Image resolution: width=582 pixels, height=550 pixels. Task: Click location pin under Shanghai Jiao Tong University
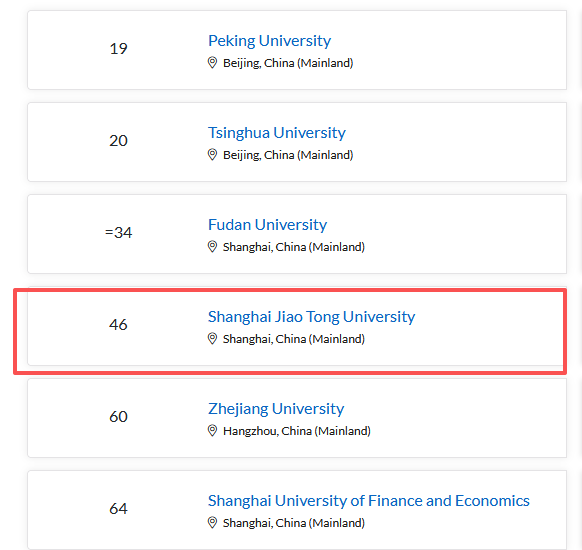212,339
